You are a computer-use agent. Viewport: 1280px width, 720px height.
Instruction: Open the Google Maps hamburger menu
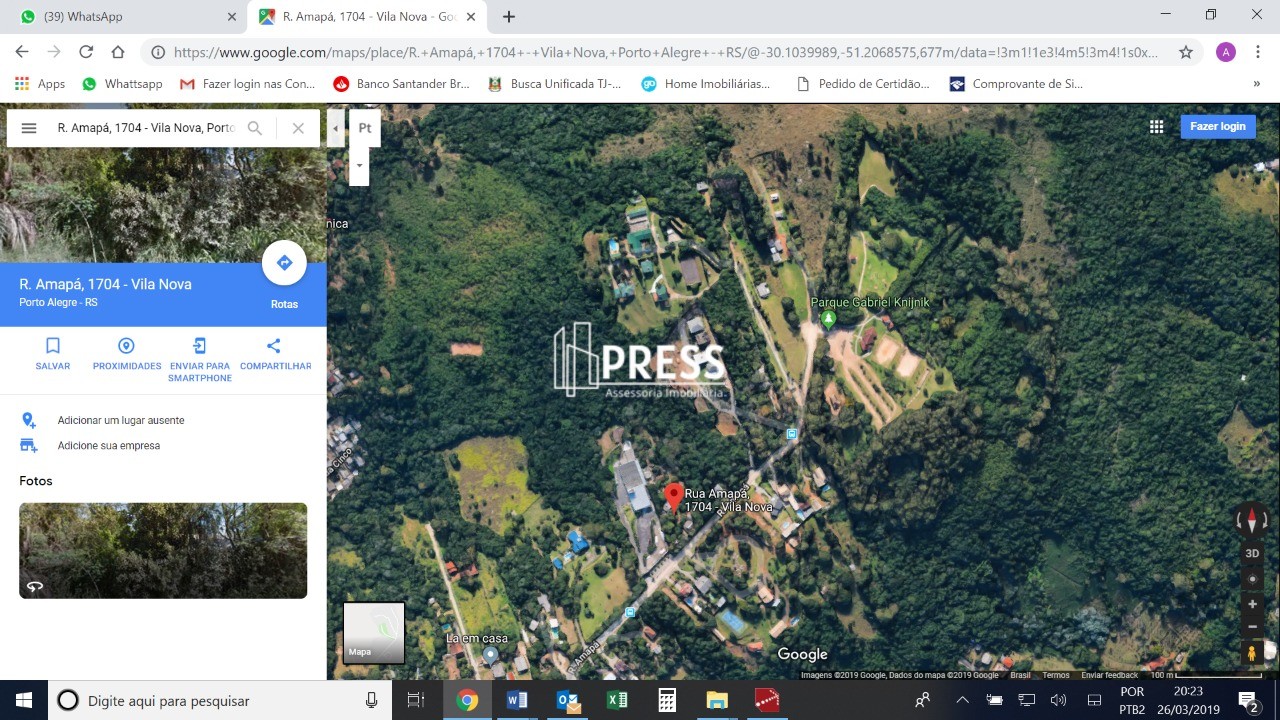click(29, 128)
